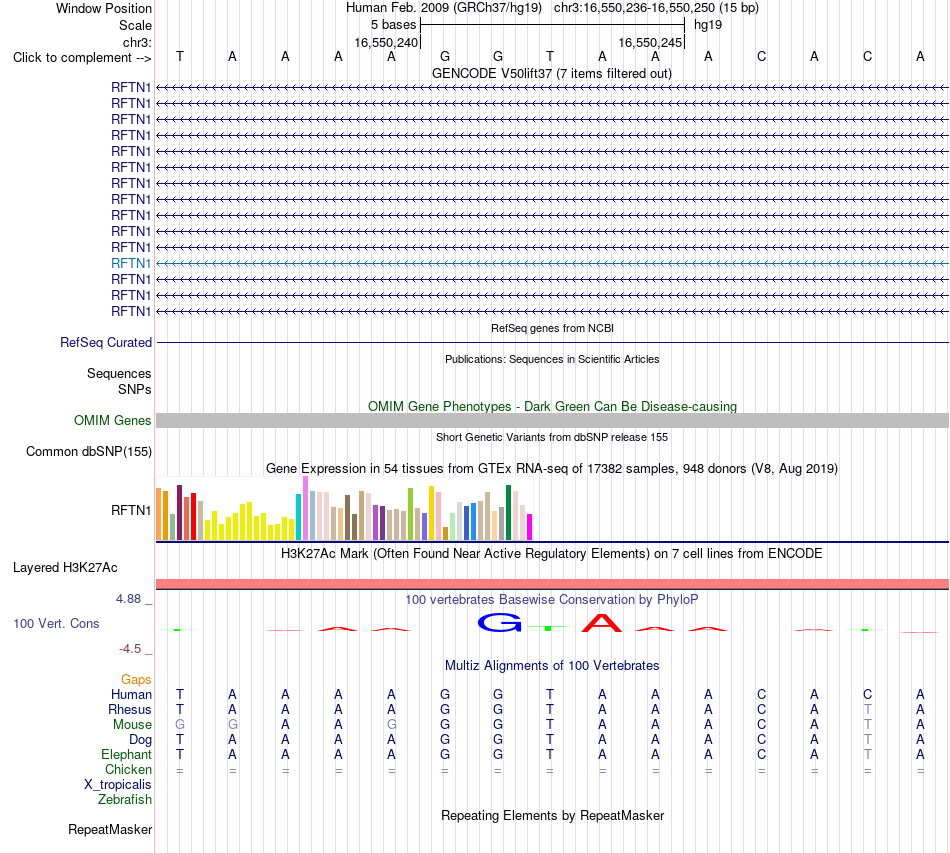The height and width of the screenshot is (853, 950).
Task: Click 'Short Genetic Variants from dbSNP release 155'
Action: pyautogui.click(x=552, y=437)
